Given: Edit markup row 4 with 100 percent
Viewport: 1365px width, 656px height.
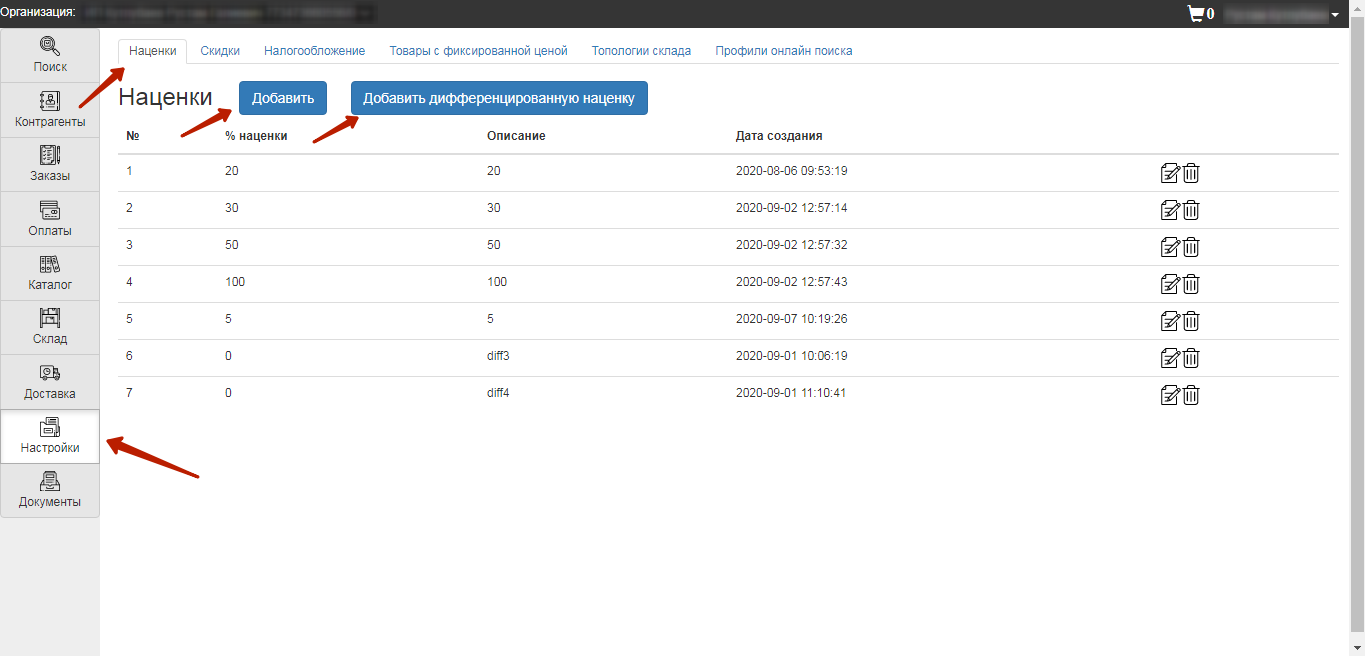Looking at the screenshot, I should (1170, 284).
